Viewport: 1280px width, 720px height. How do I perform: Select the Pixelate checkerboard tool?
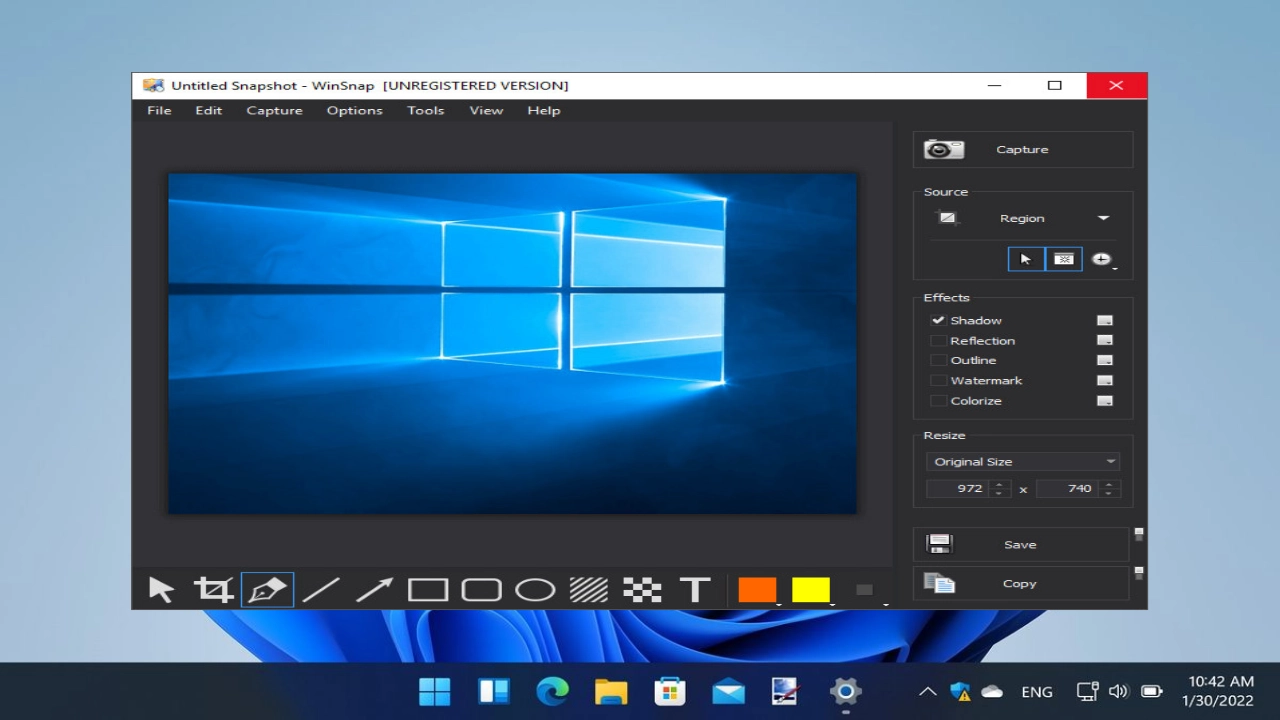point(642,590)
